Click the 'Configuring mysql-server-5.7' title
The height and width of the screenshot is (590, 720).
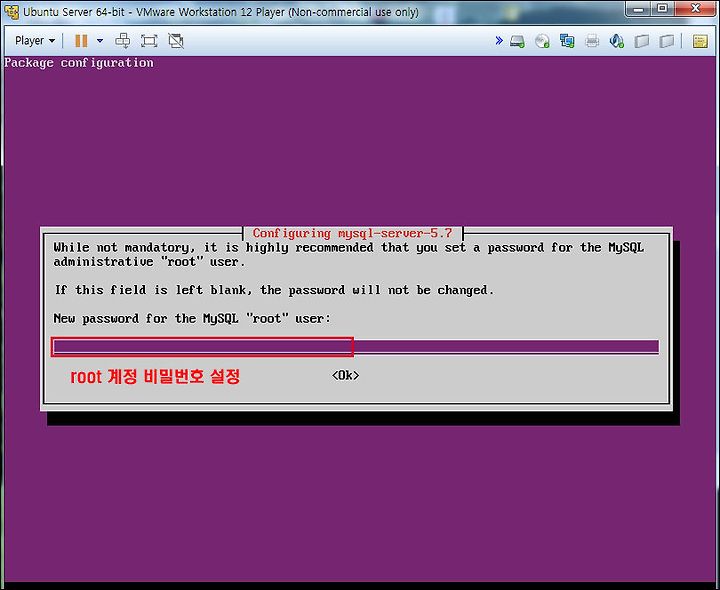(x=352, y=233)
